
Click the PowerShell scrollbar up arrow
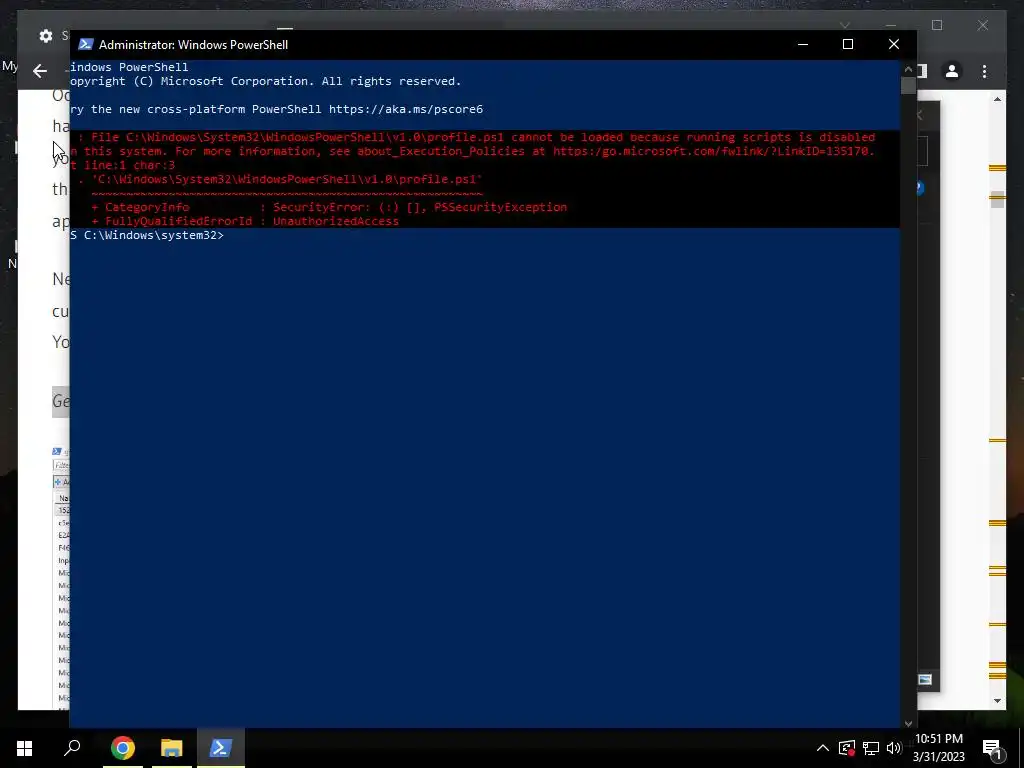coord(908,69)
